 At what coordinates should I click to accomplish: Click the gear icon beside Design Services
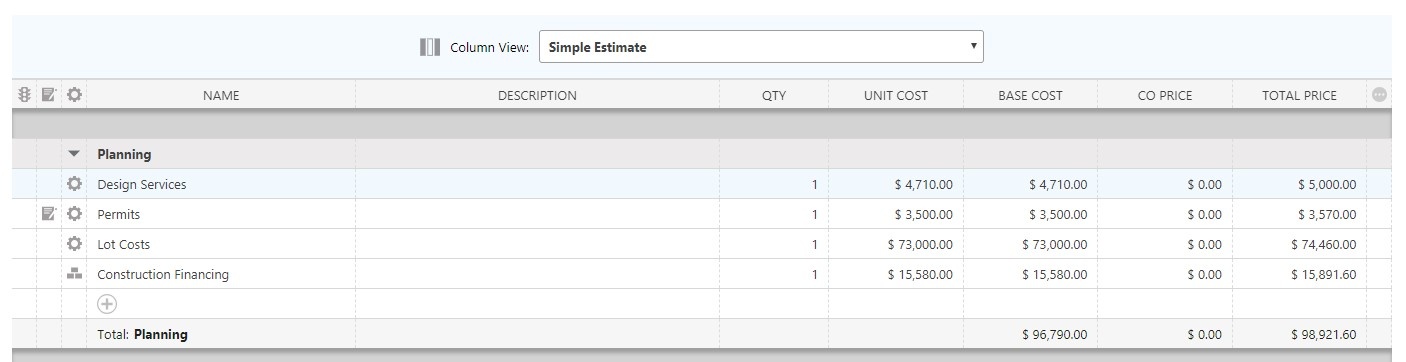pos(74,184)
